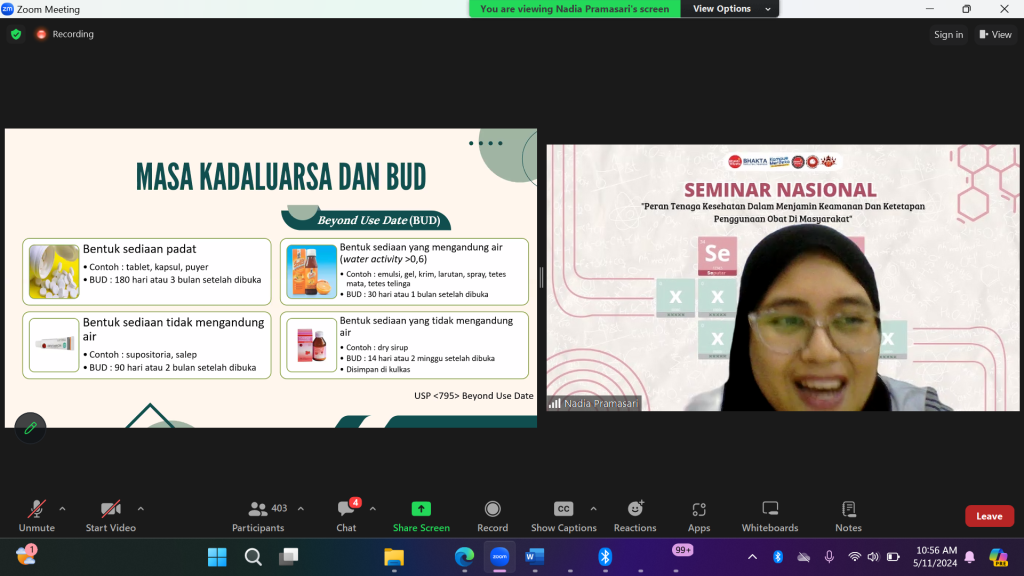Open Microsoft Word from the taskbar
This screenshot has width=1024, height=576.
[x=533, y=557]
